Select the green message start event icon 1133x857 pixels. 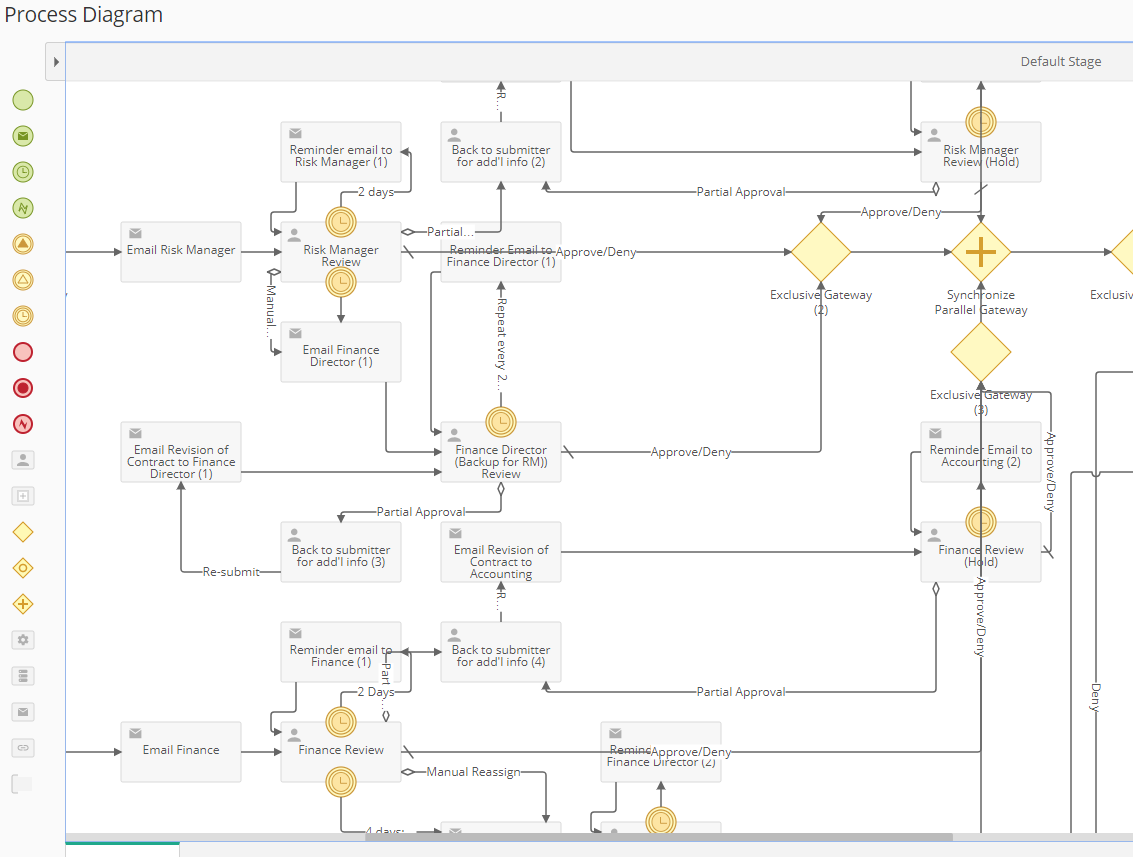pyautogui.click(x=23, y=136)
